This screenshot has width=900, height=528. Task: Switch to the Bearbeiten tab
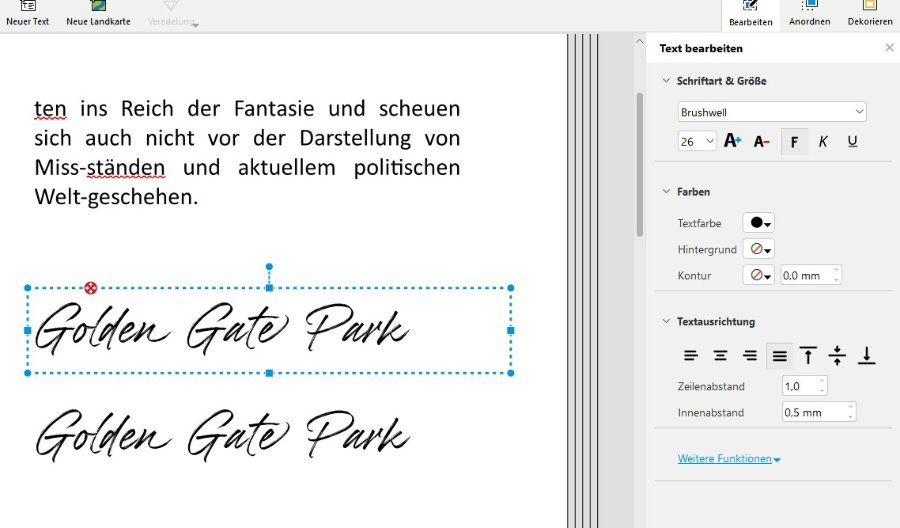coord(750,15)
